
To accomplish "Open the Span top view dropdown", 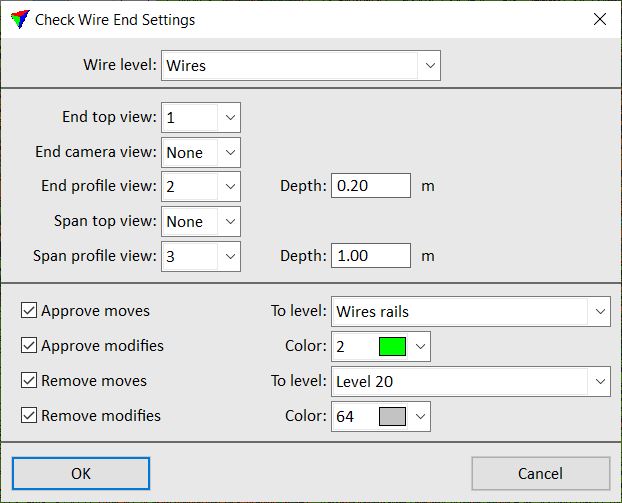I will pos(201,221).
